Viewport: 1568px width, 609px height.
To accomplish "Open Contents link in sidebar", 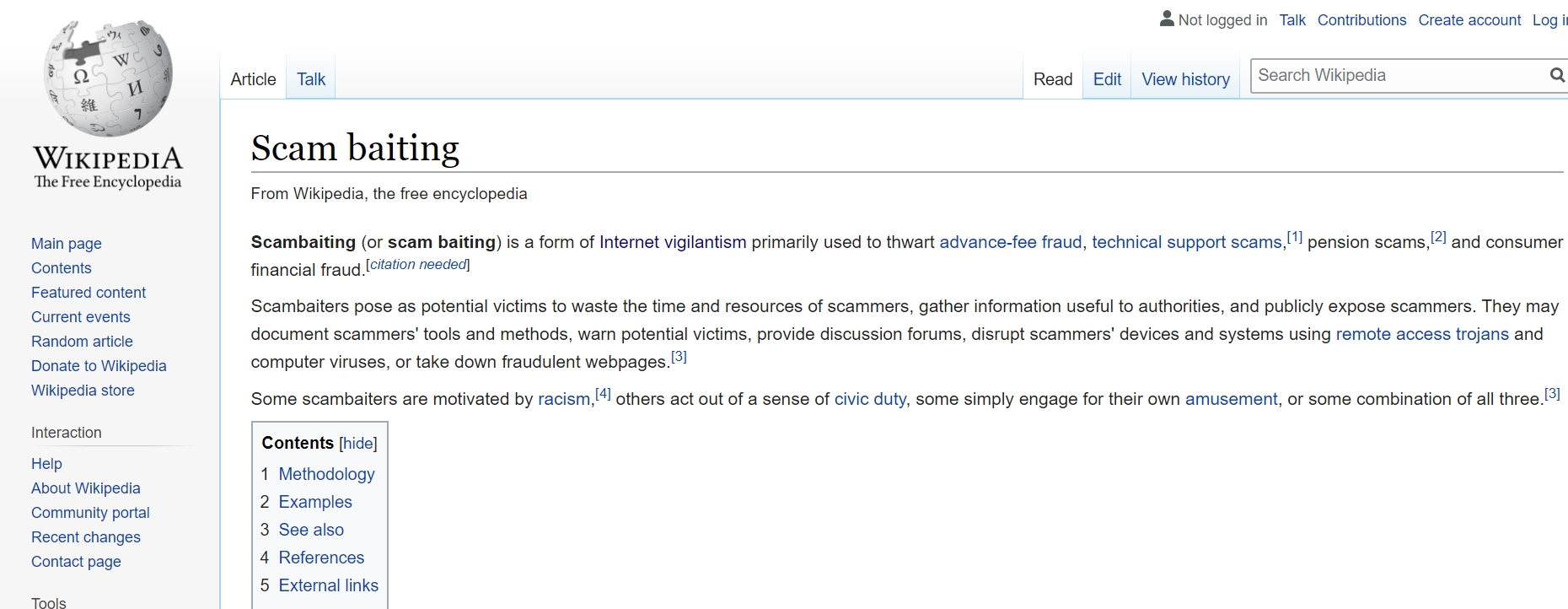I will click(x=62, y=268).
